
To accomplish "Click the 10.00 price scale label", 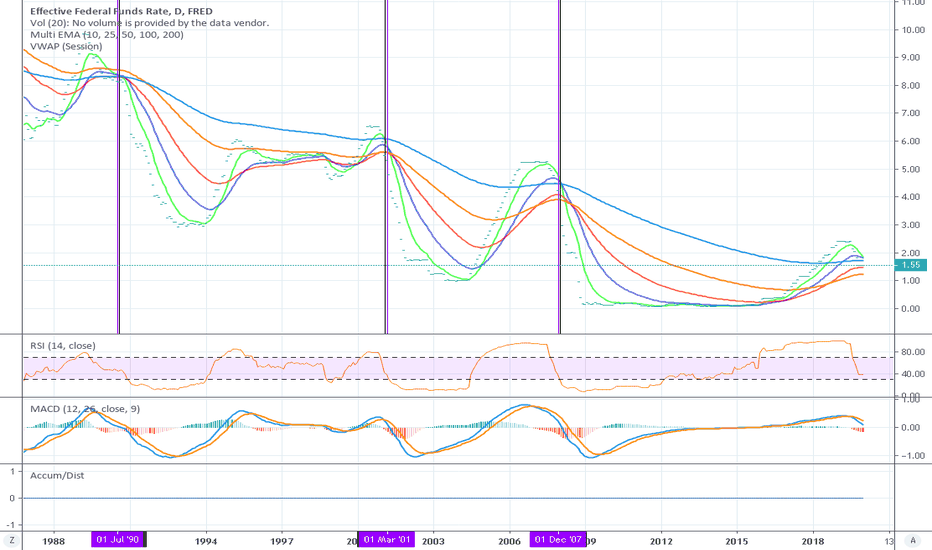I will click(912, 30).
